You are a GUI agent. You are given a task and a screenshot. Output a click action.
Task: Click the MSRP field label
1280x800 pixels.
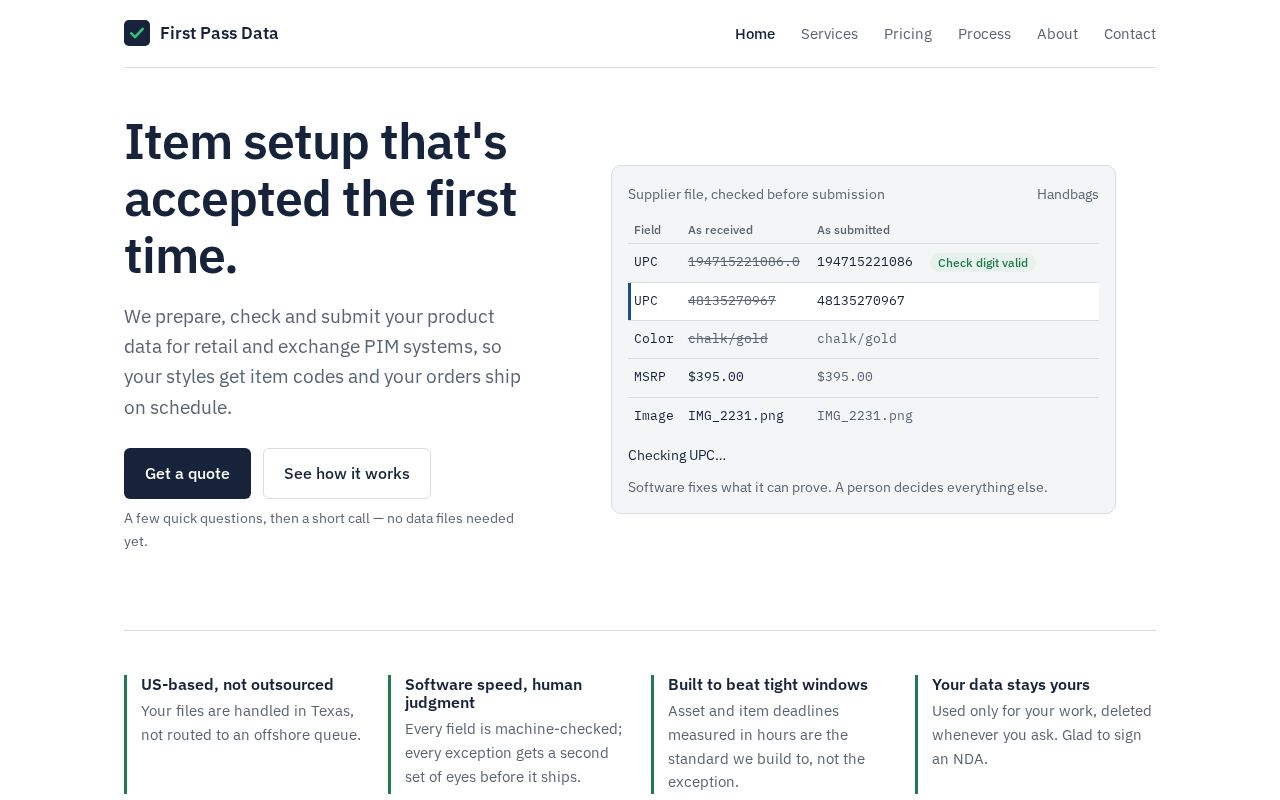click(x=650, y=377)
